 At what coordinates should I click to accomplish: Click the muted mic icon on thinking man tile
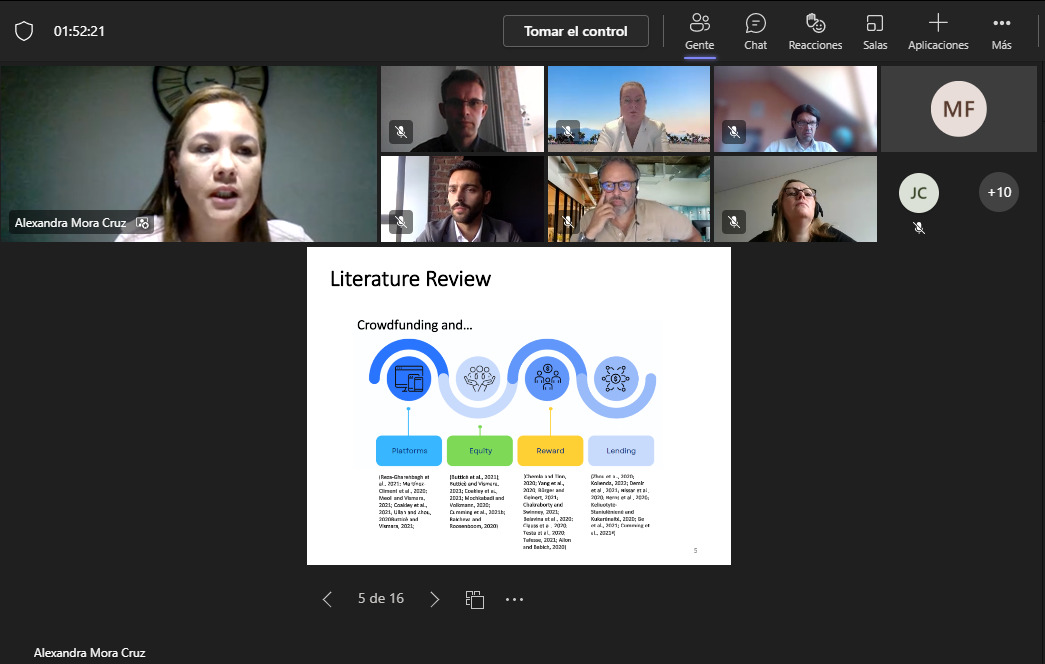pyautogui.click(x=567, y=221)
